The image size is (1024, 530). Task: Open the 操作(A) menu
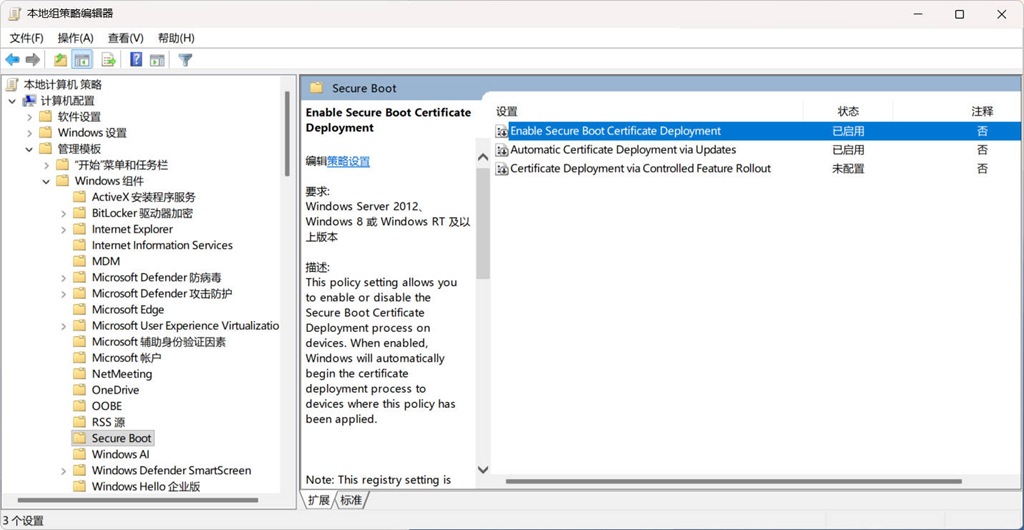(x=75, y=38)
